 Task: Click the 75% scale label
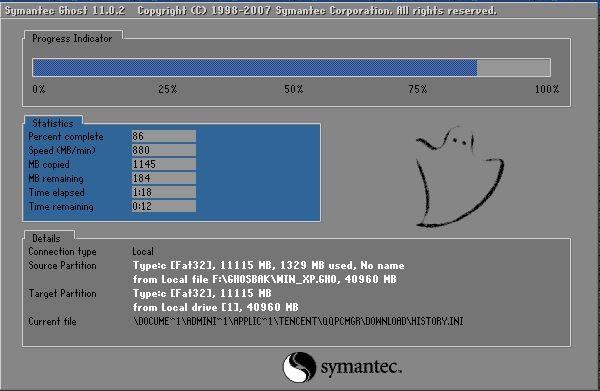pos(417,89)
